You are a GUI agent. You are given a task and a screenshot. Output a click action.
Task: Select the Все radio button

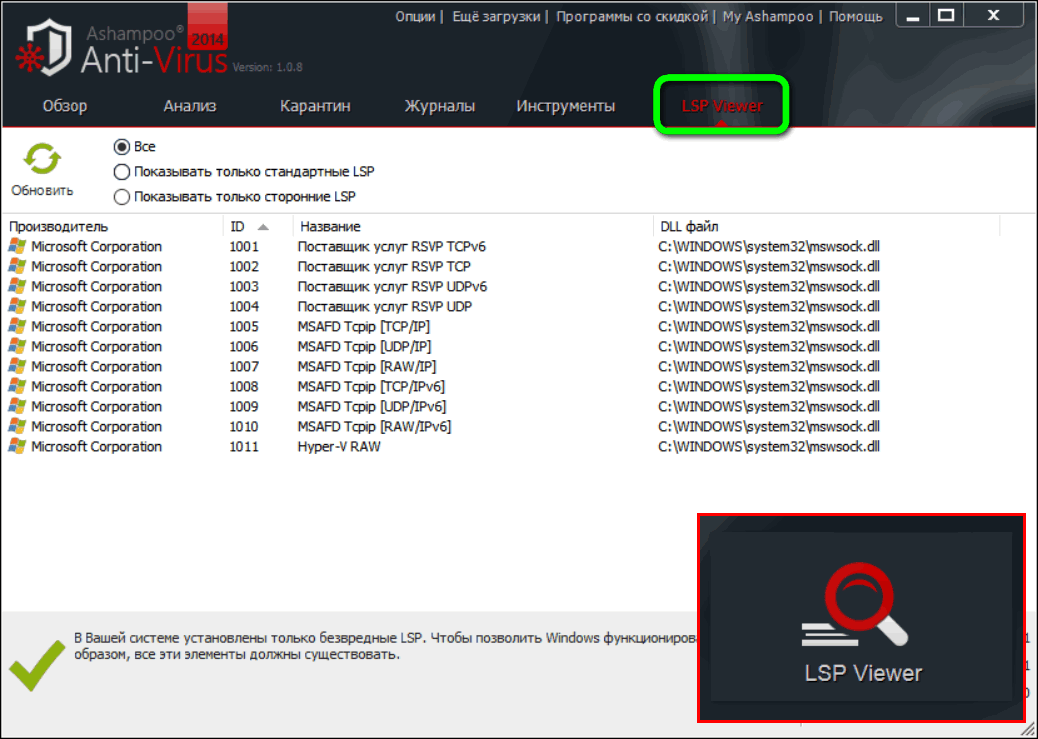click(x=122, y=146)
